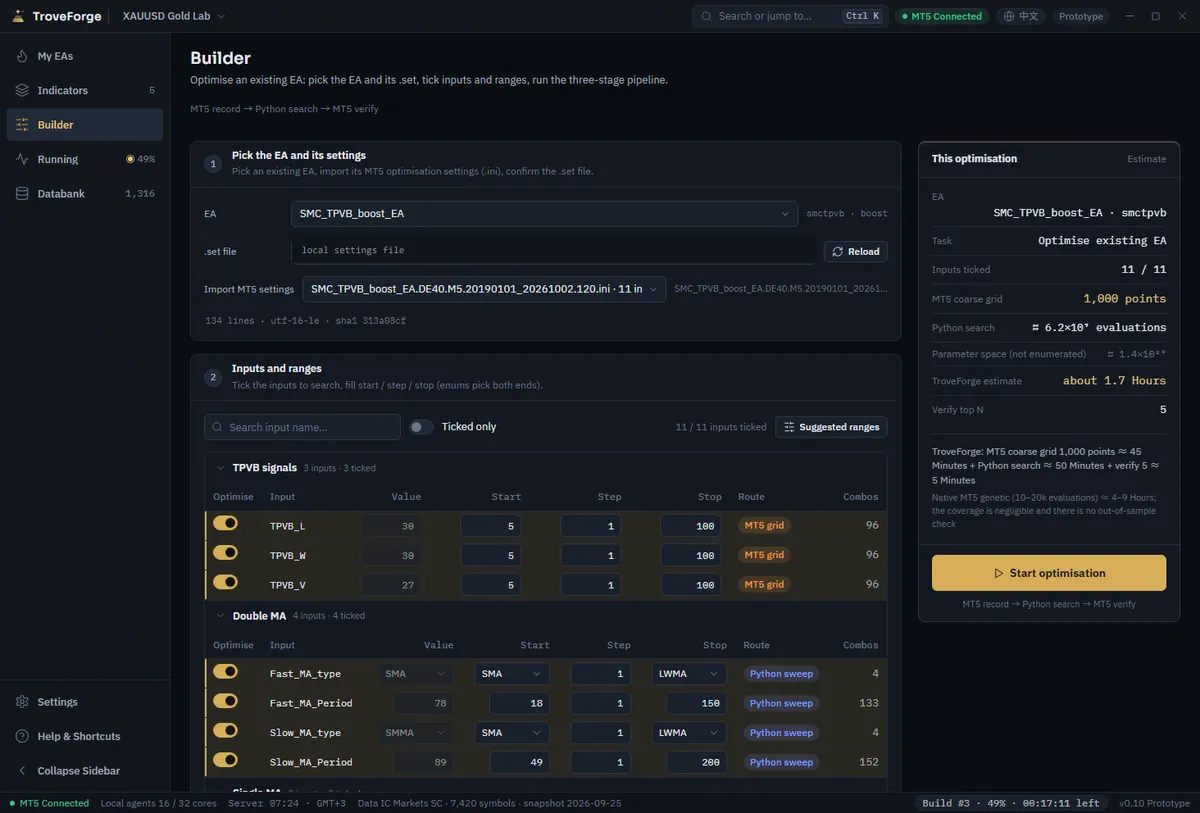Image resolution: width=1200 pixels, height=813 pixels.
Task: Click the step 1 number badge
Action: tap(212, 164)
